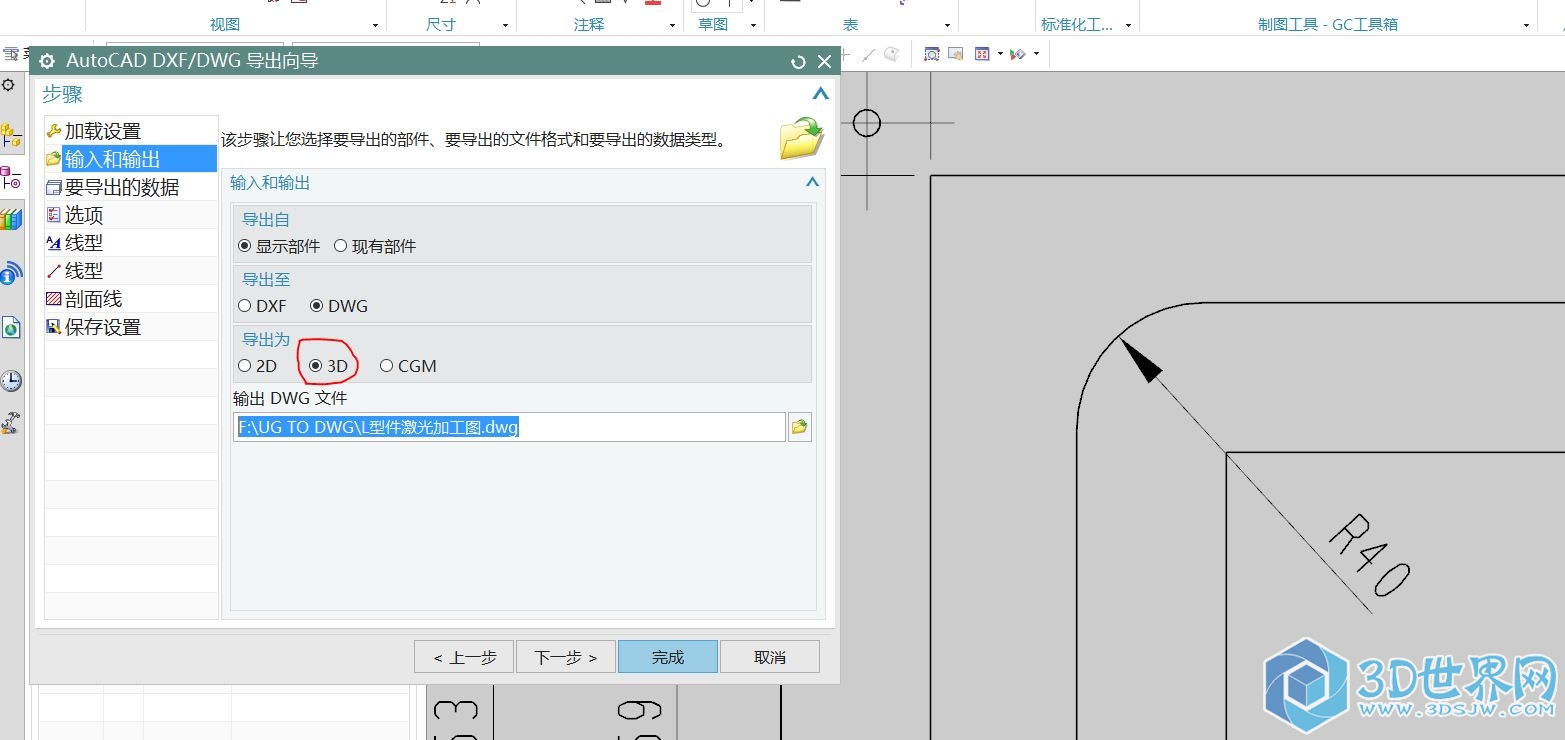Open the Web Browser sidebar icon
The image size is (1565, 740).
click(x=11, y=327)
